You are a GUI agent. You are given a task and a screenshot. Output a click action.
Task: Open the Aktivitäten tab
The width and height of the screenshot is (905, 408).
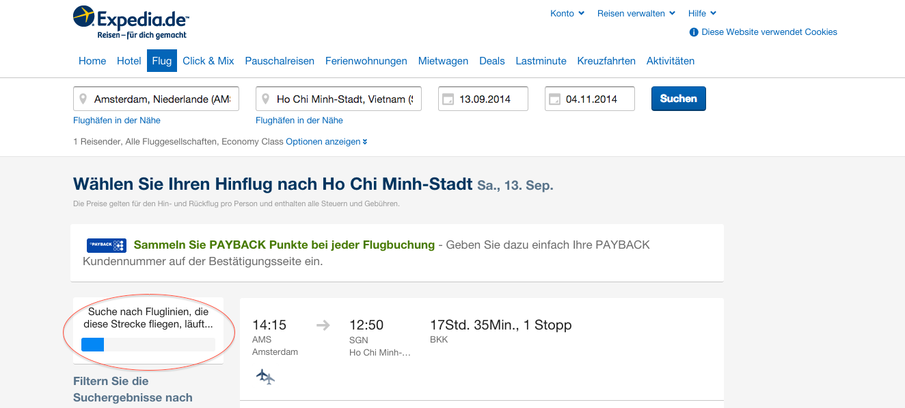click(670, 61)
